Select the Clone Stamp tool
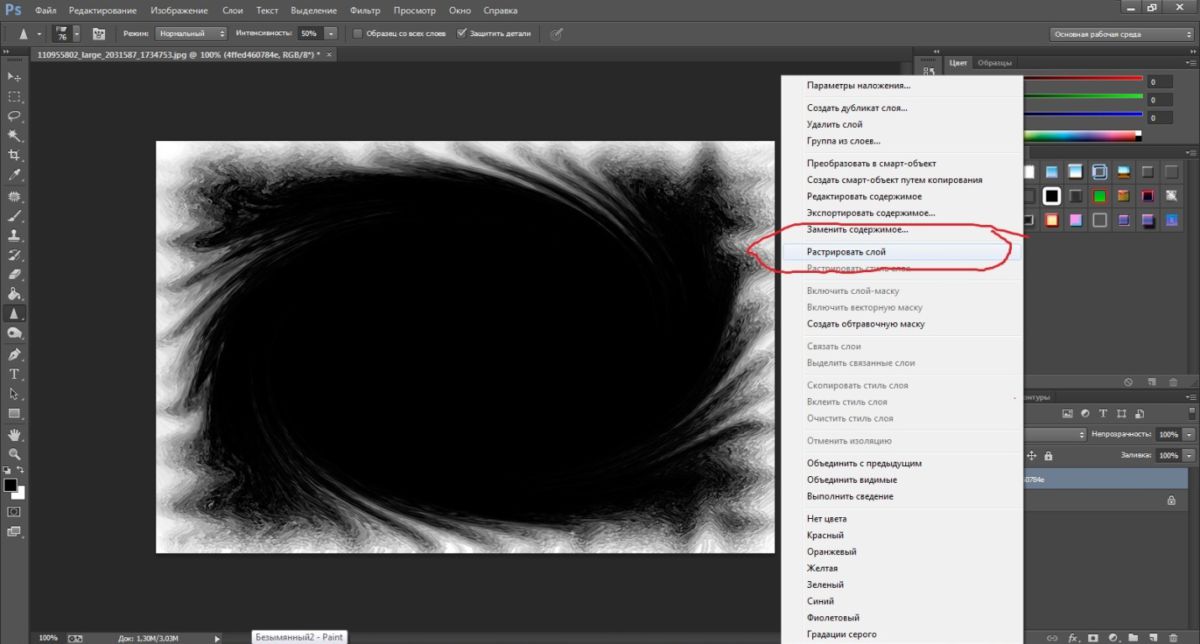 (x=14, y=235)
